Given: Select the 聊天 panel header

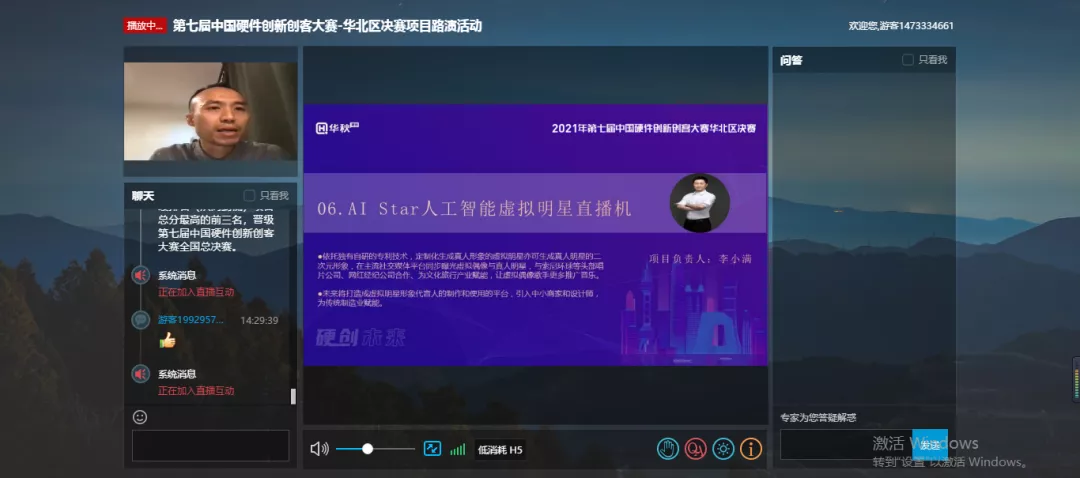Looking at the screenshot, I should click(x=143, y=196).
